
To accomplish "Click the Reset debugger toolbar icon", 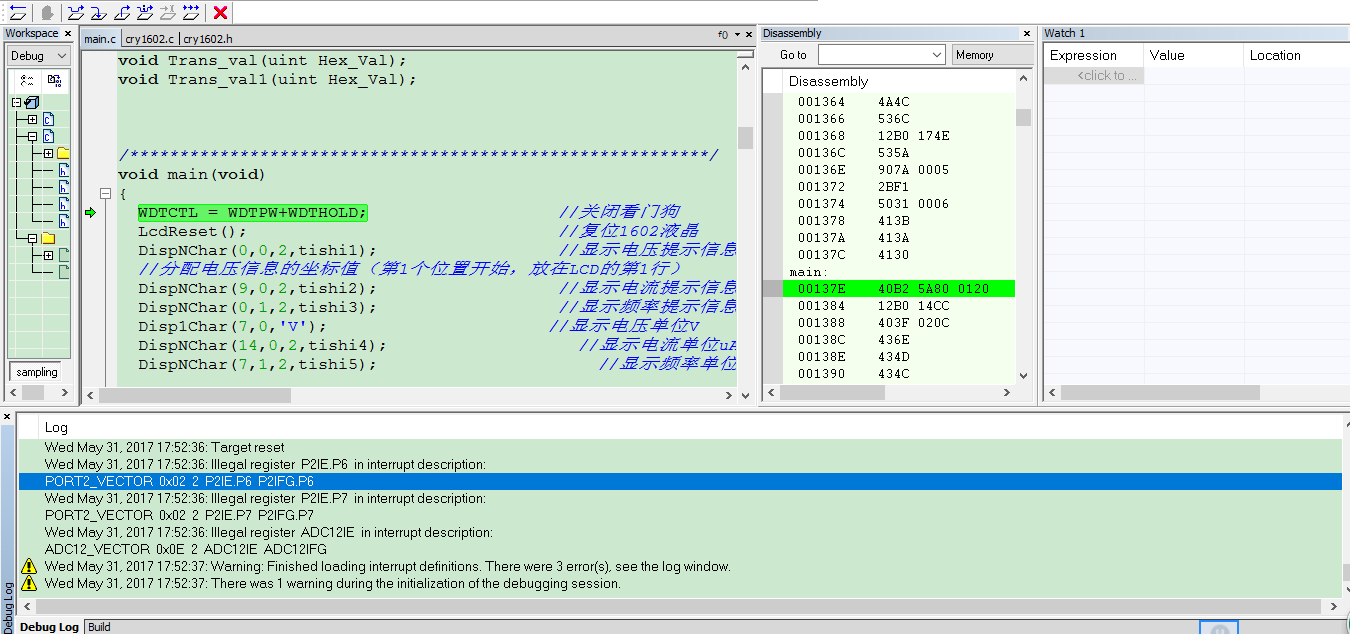I will point(17,13).
